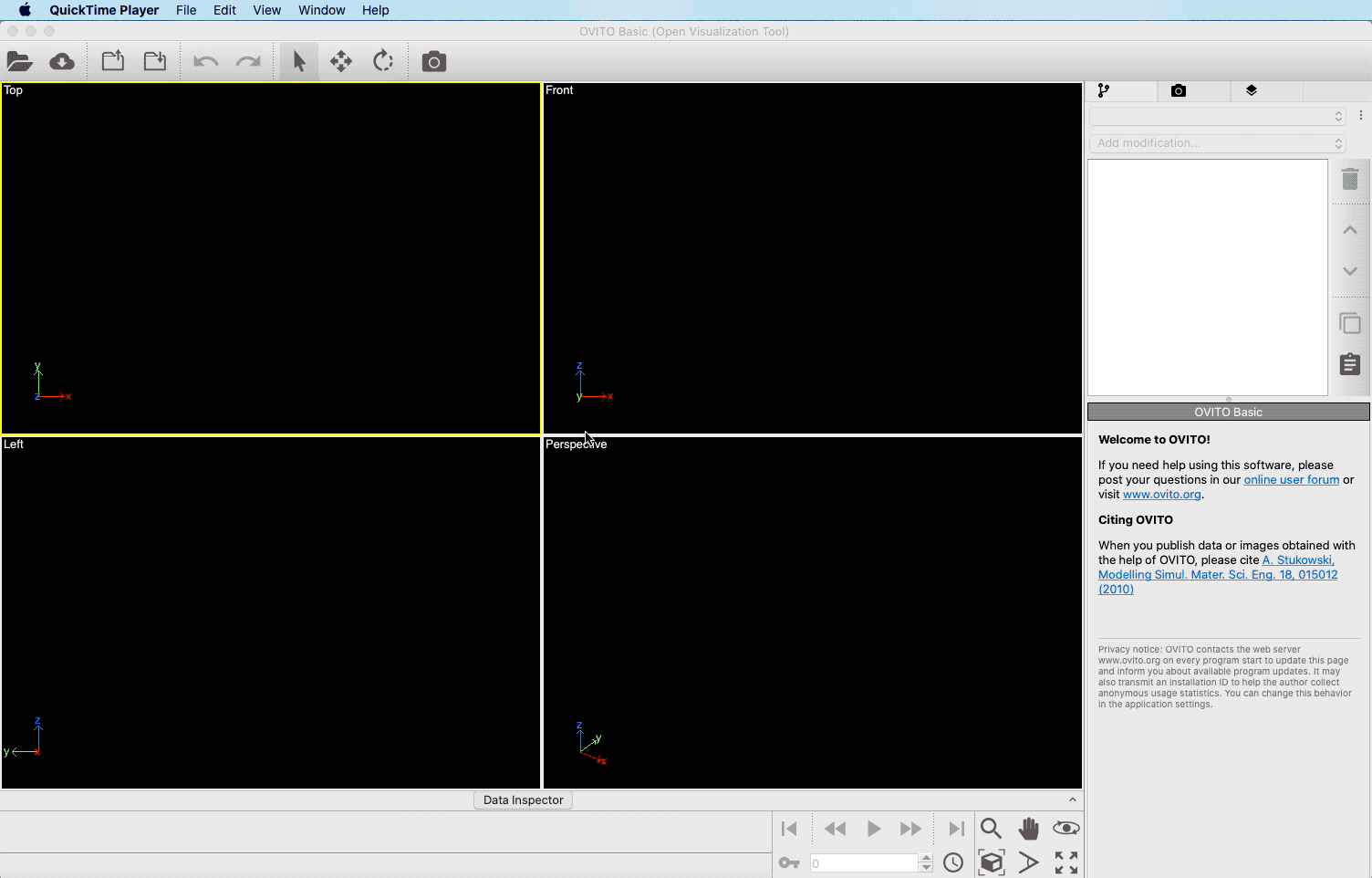The width and height of the screenshot is (1372, 878).
Task: Activate the Orbit Camera tool
Action: coord(1065,829)
